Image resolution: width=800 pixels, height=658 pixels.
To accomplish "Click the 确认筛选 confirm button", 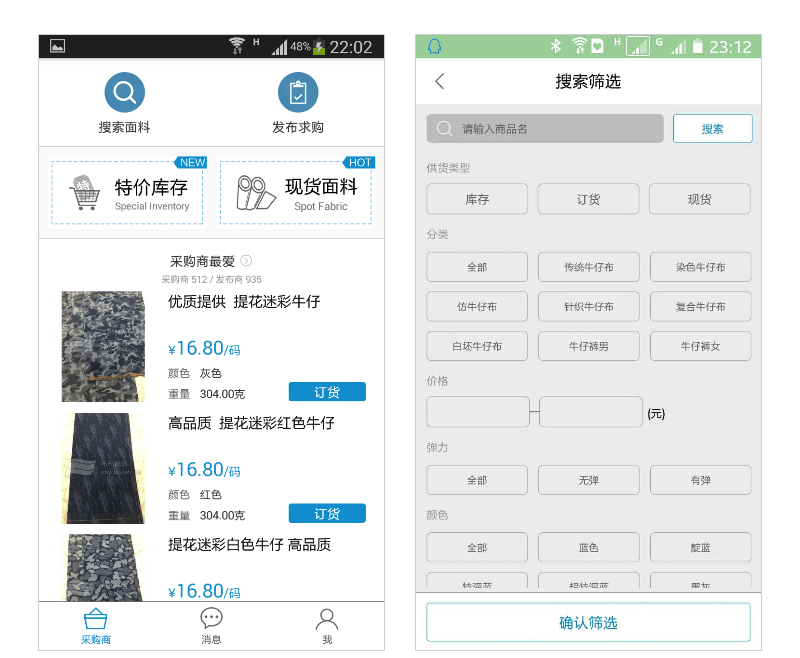I will click(x=588, y=622).
